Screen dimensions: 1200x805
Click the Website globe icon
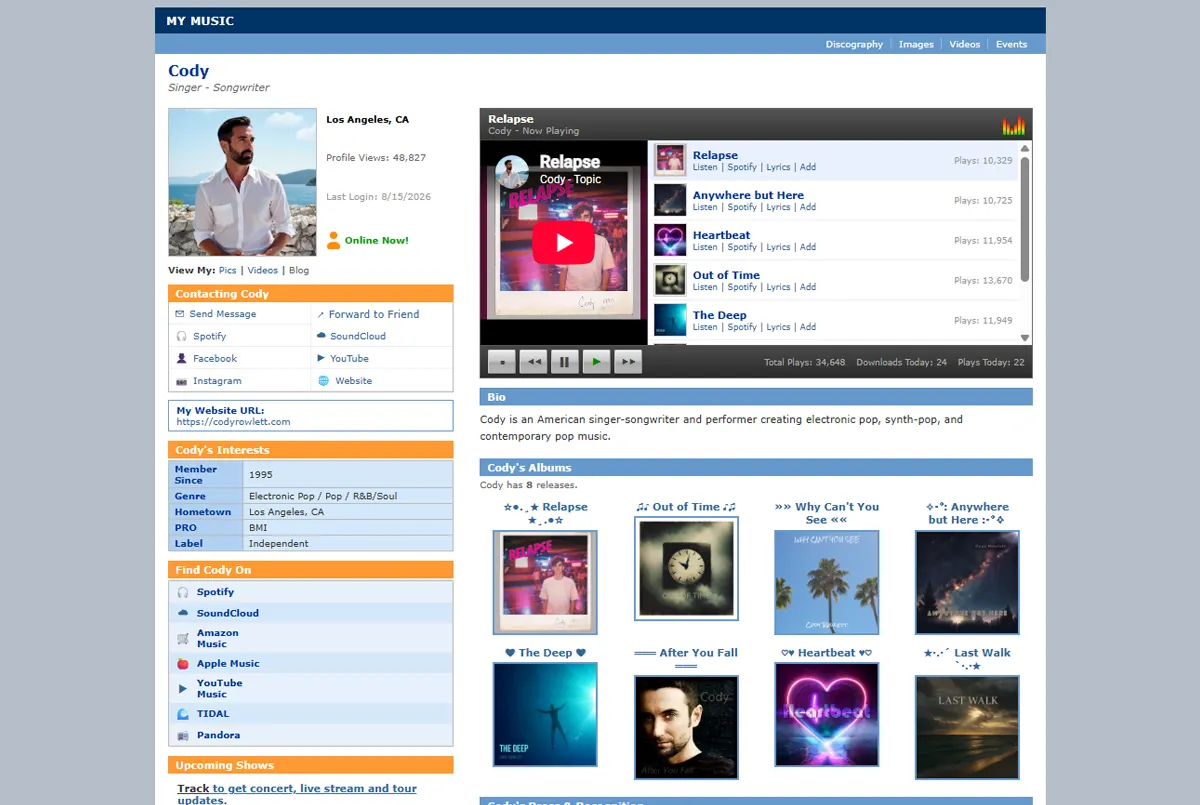(323, 381)
